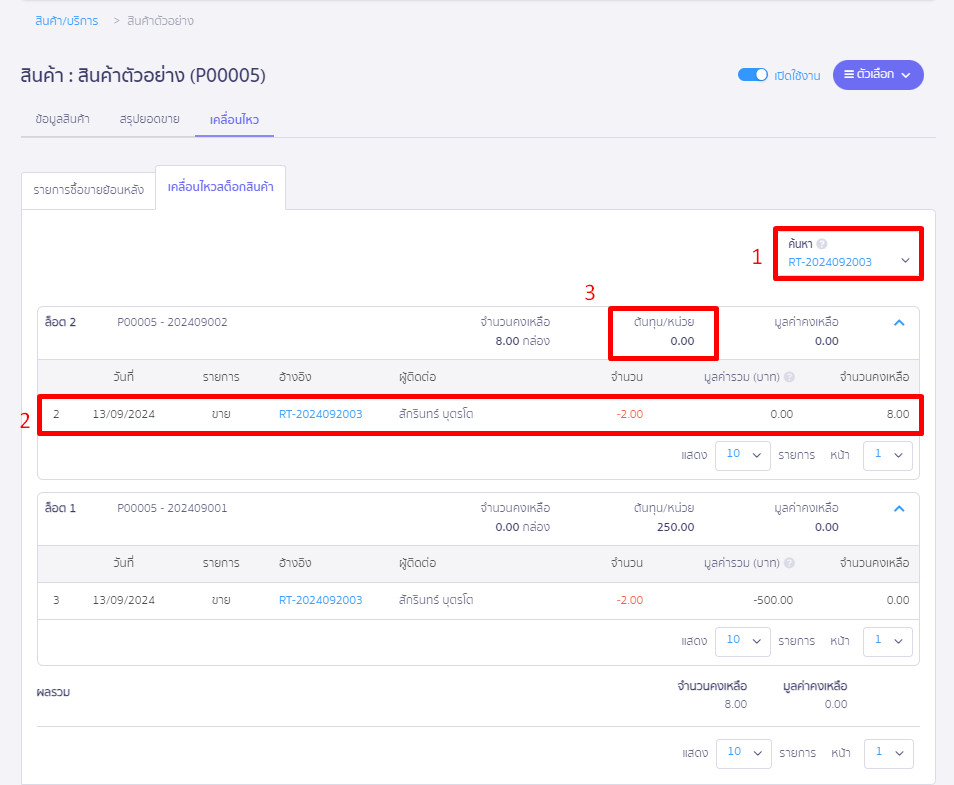Toggle the เปิดใช้งาน switch
Viewport: 954px width, 785px height.
pos(752,75)
